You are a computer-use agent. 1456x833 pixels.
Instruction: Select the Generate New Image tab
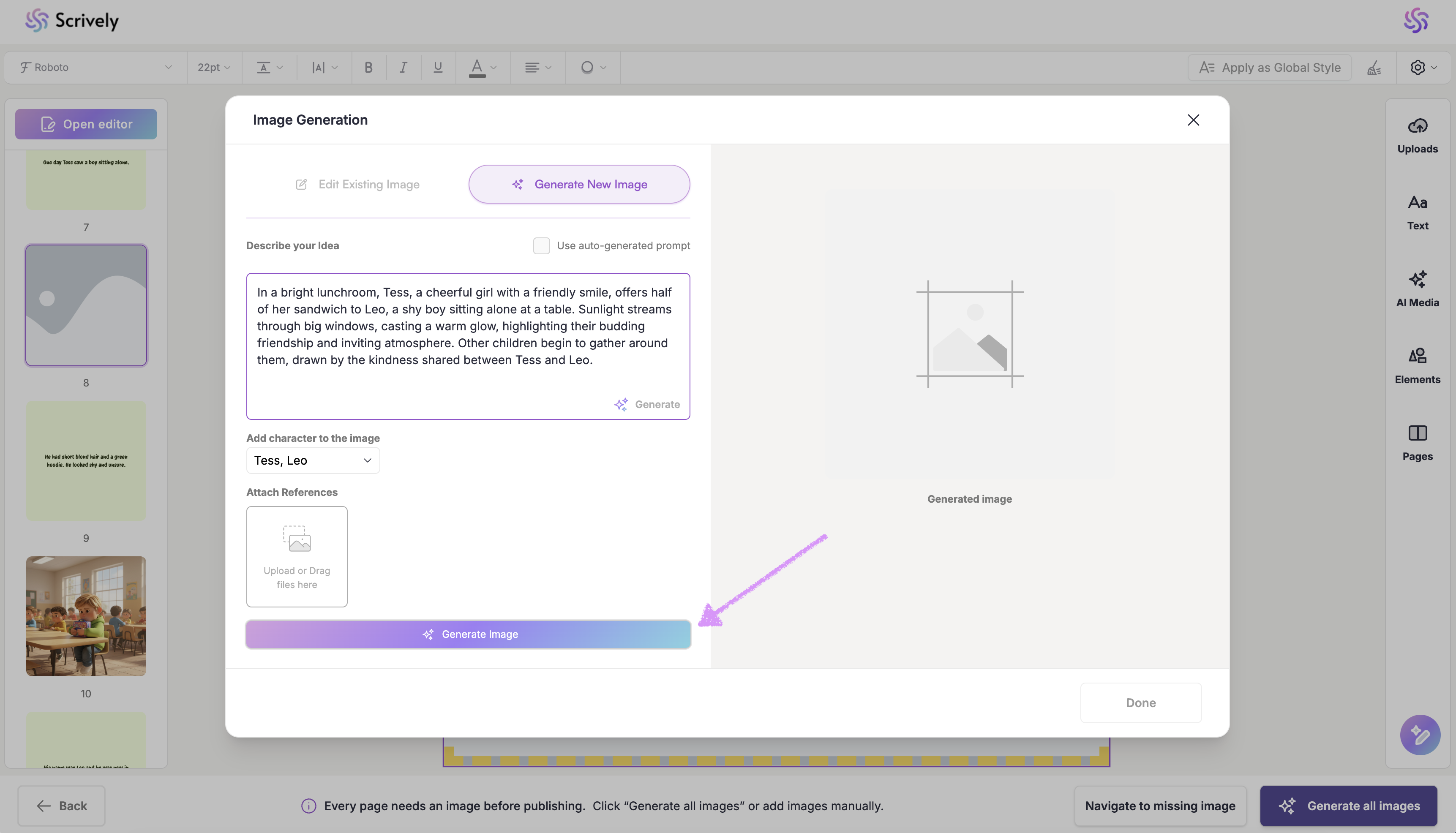(579, 184)
